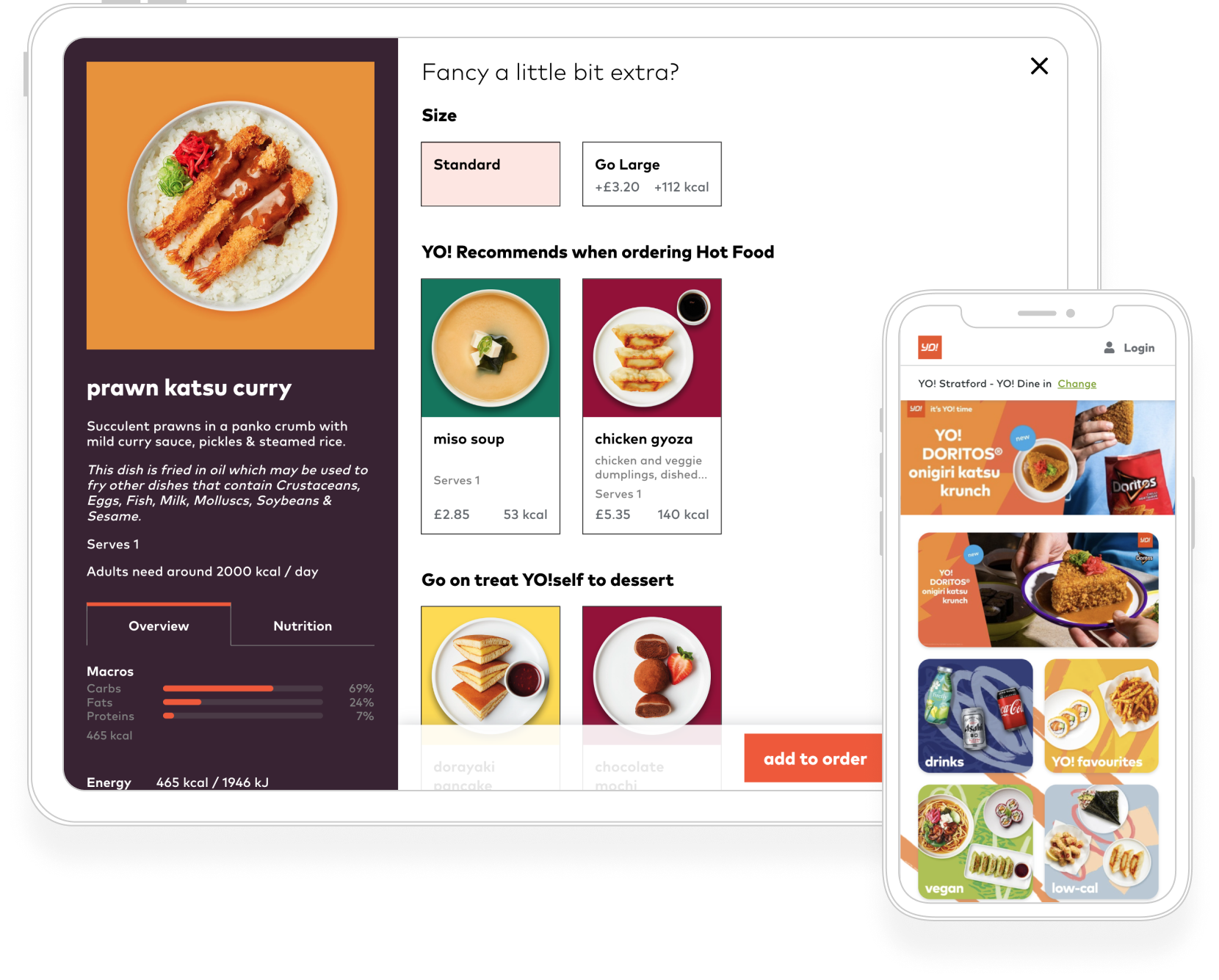The image size is (1219, 980).
Task: Open the drinks category tile
Action: [x=975, y=716]
